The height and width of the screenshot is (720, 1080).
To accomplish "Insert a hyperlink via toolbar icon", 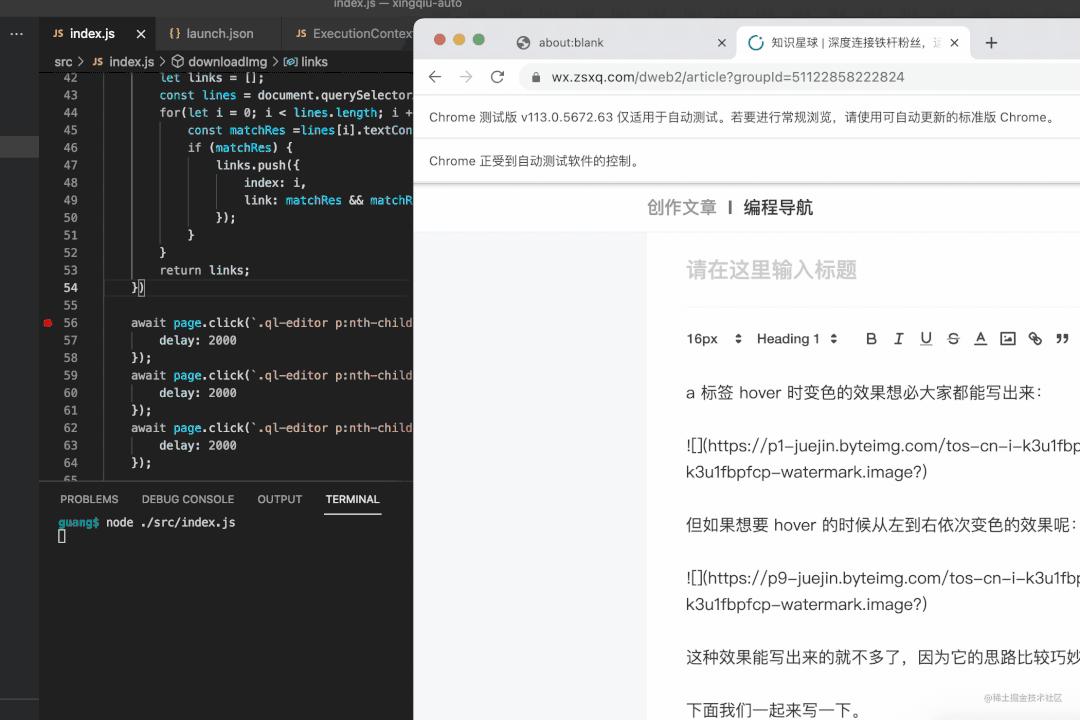I will tap(1035, 339).
